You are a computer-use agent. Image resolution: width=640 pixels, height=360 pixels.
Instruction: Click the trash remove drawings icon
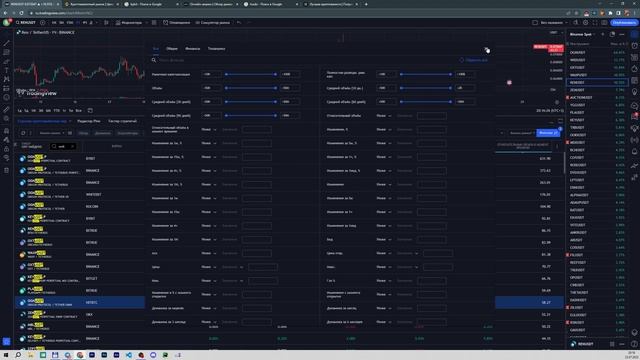pyautogui.click(x=7, y=170)
